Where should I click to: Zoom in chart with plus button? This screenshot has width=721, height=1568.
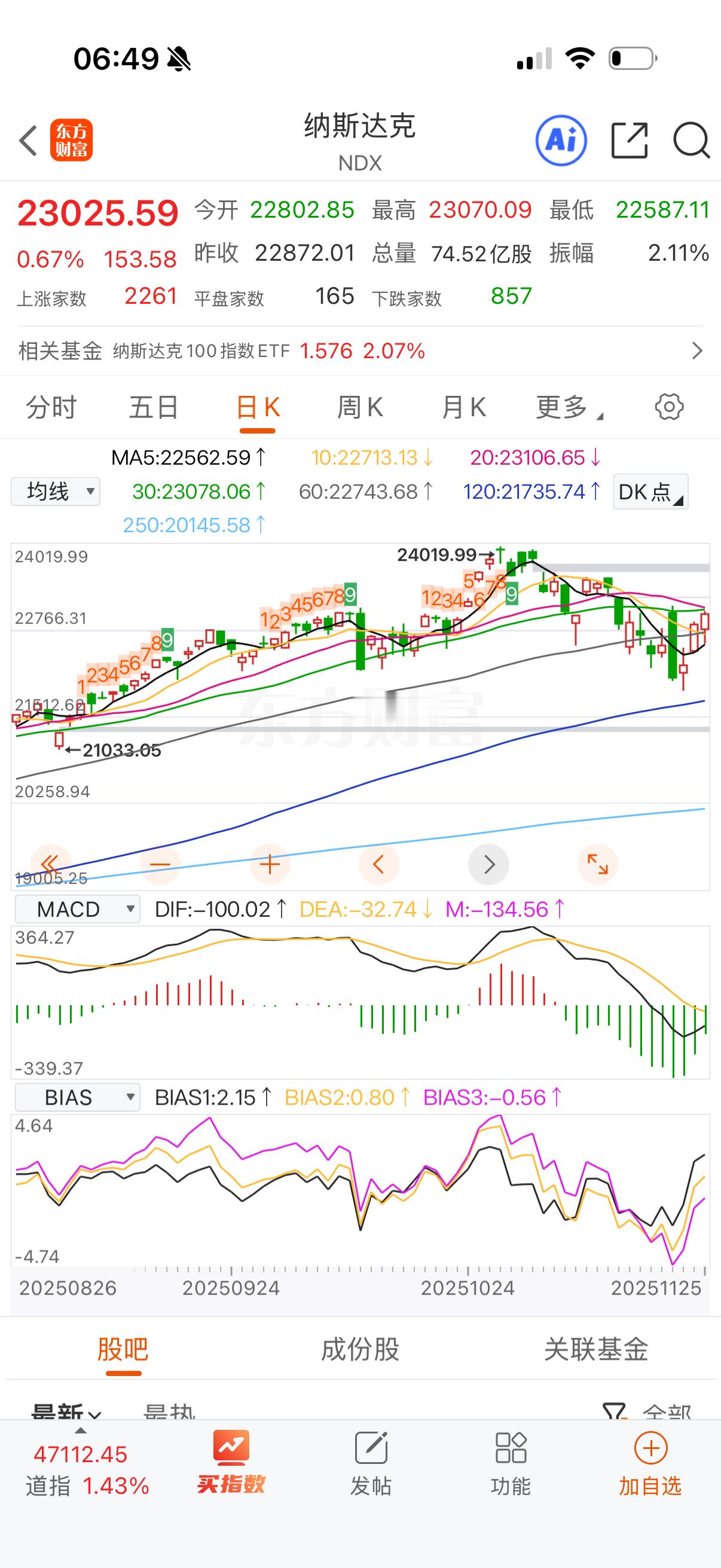270,864
